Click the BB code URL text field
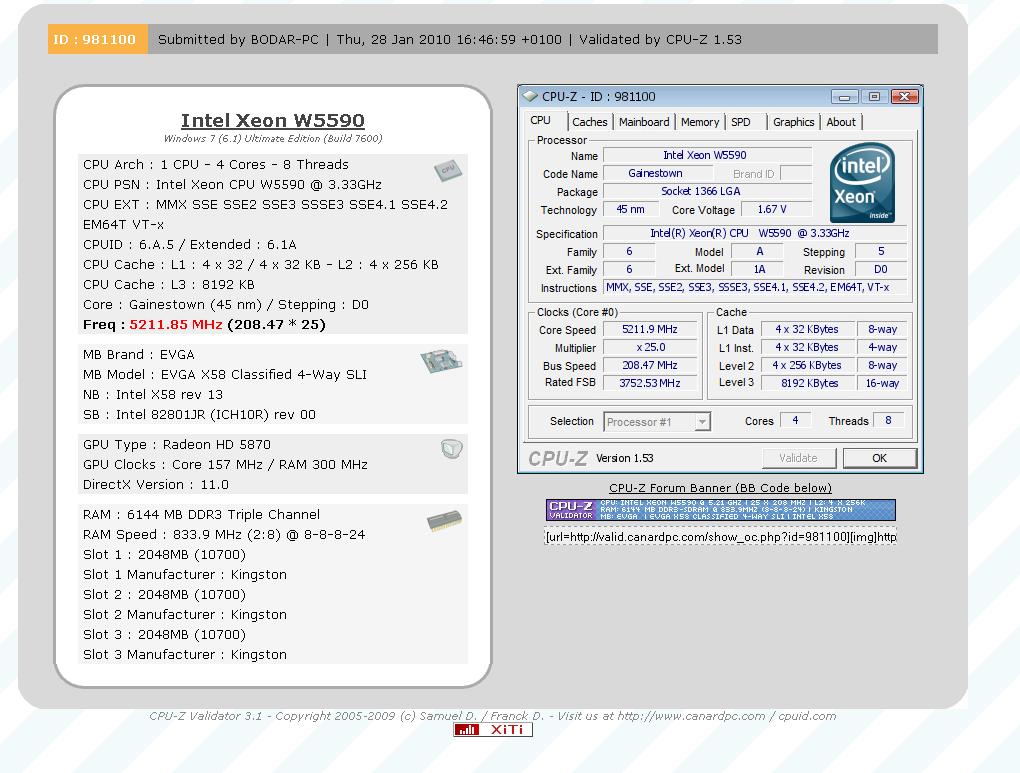The height and width of the screenshot is (773, 1020). 721,537
